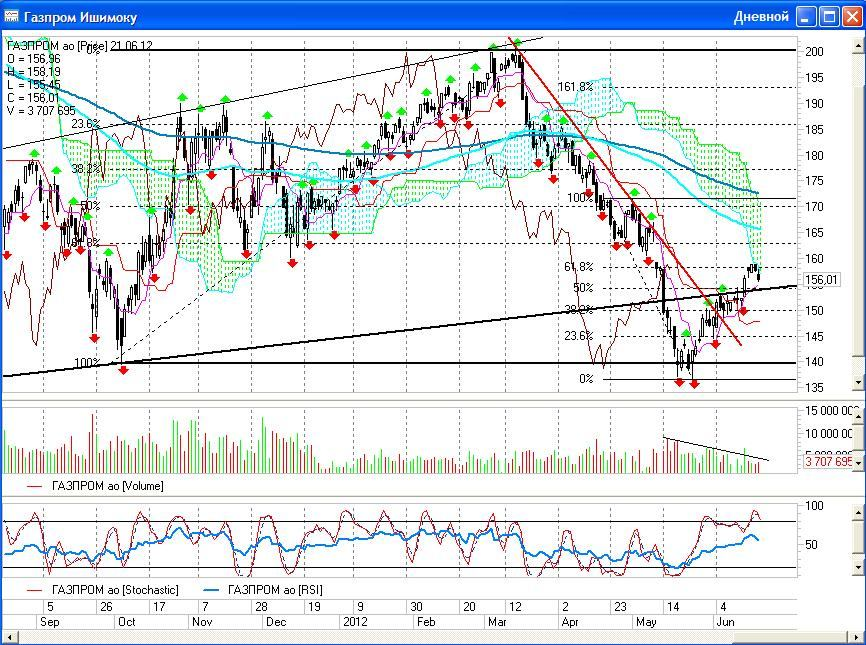Screen dimensions: 866x645
Task: Click the 2012 year marker on time axis
Action: (355, 622)
